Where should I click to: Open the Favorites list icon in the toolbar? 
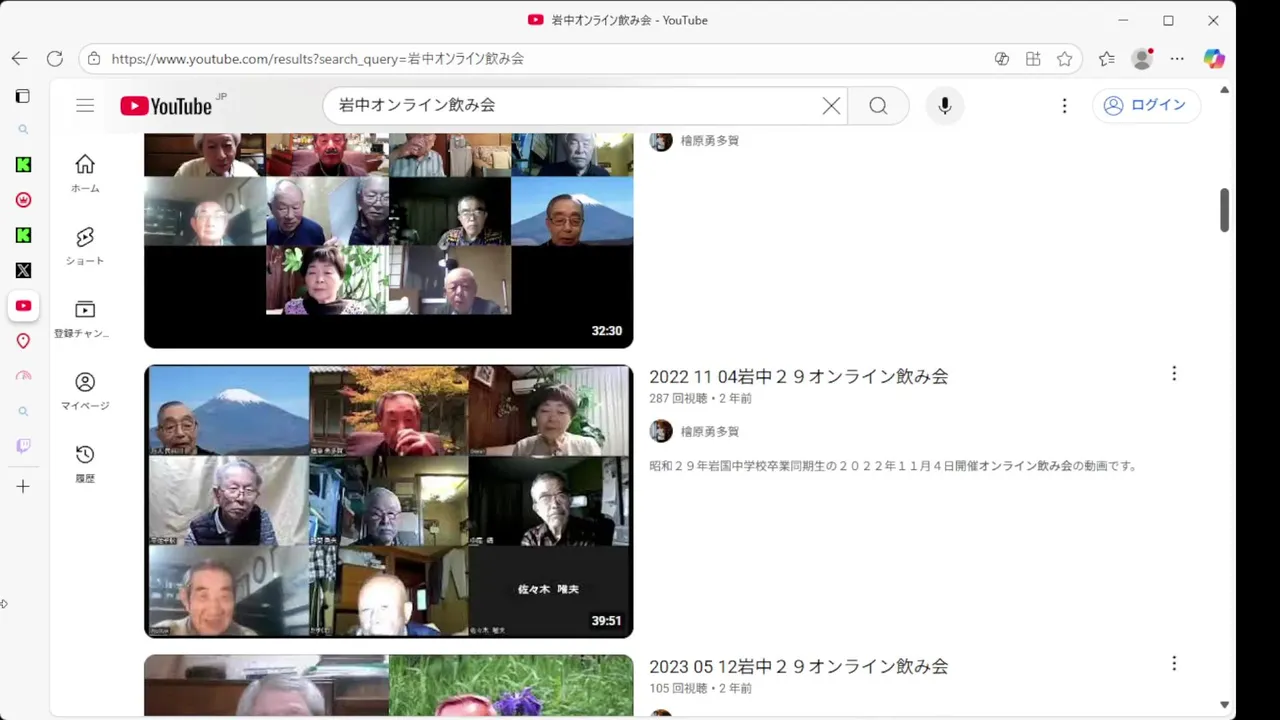tap(1106, 59)
